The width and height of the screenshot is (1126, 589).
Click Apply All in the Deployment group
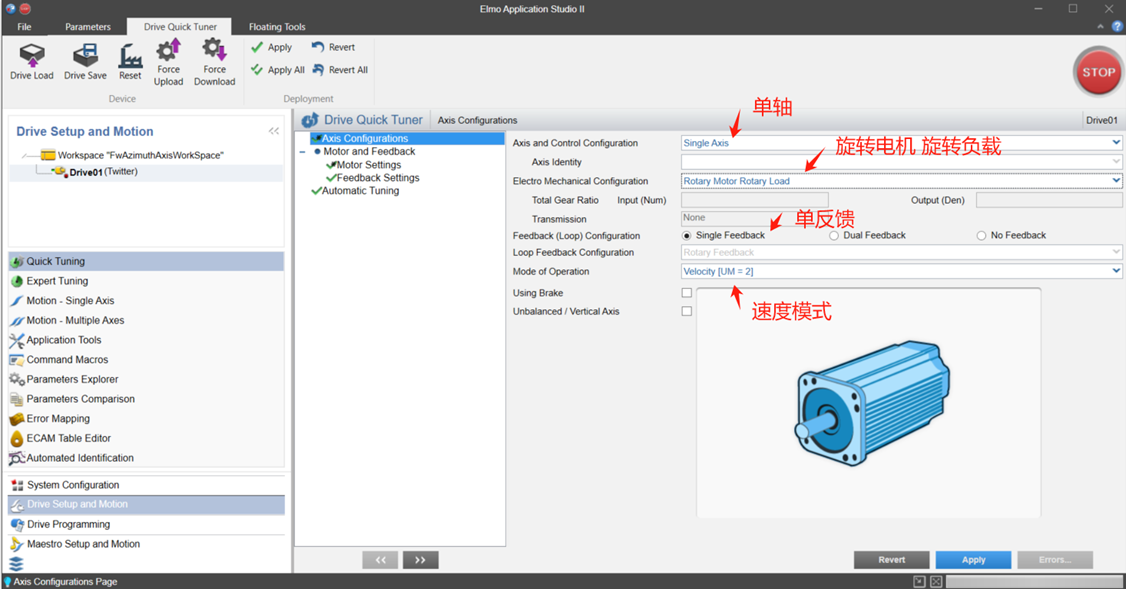coord(278,70)
